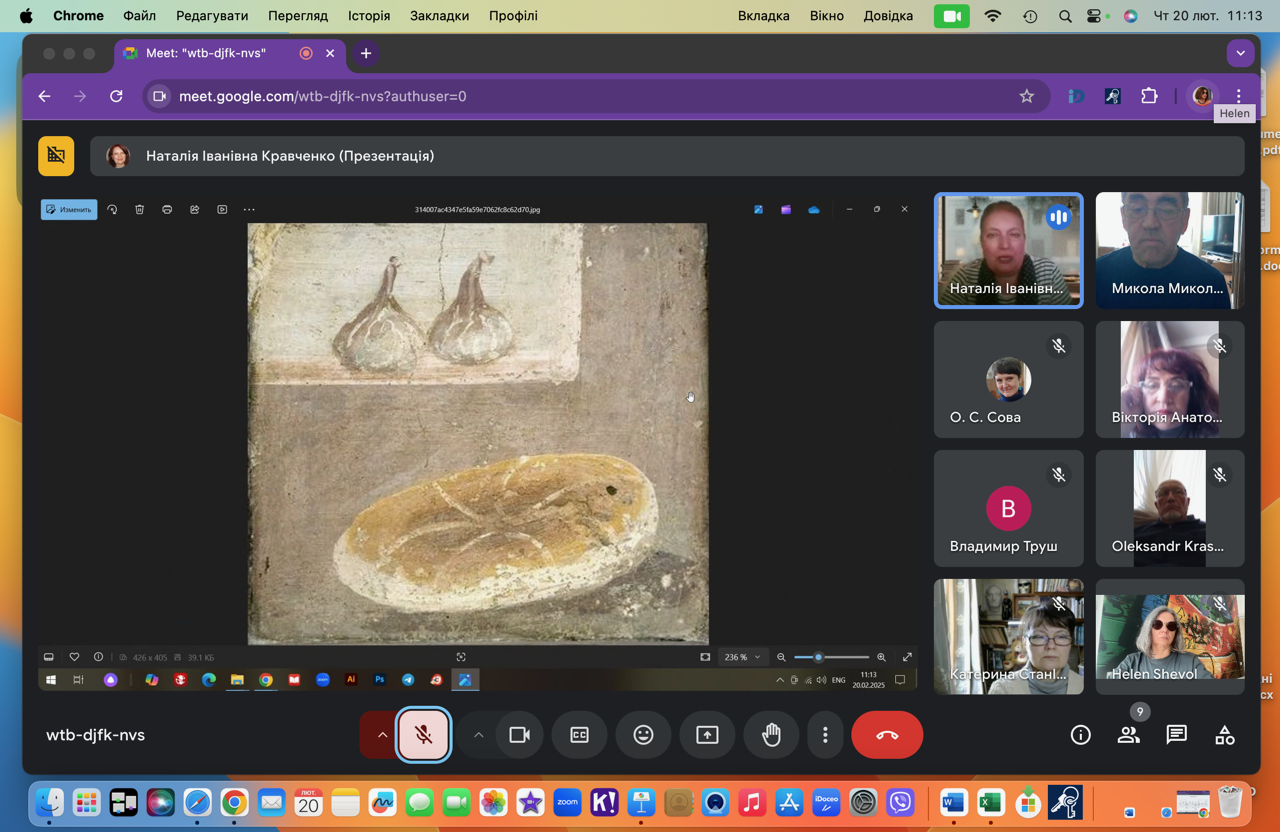
Task: Click zoom out magnifier in photo viewer
Action: [x=781, y=657]
